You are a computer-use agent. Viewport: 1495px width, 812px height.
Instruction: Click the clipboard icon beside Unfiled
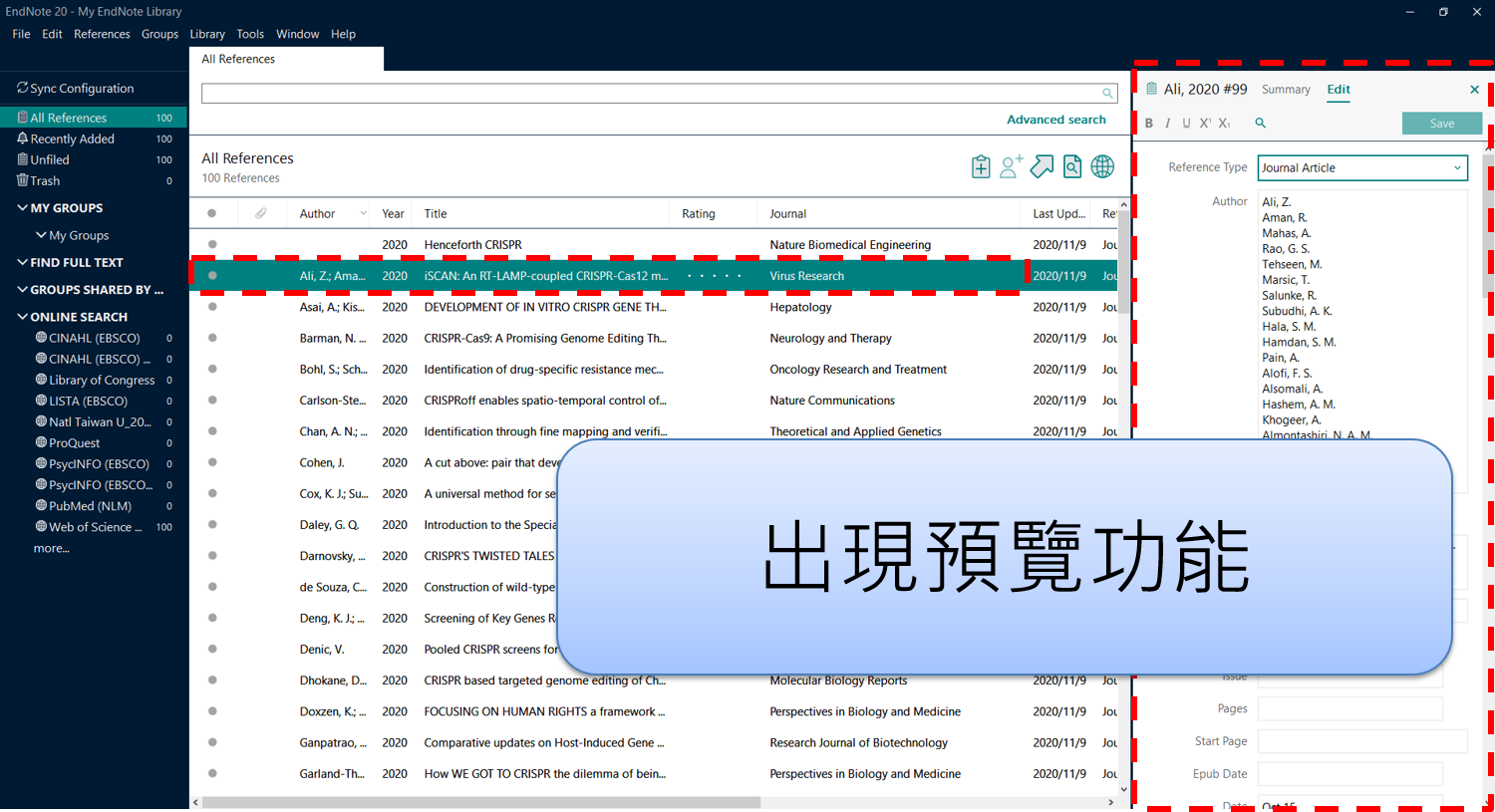22,159
